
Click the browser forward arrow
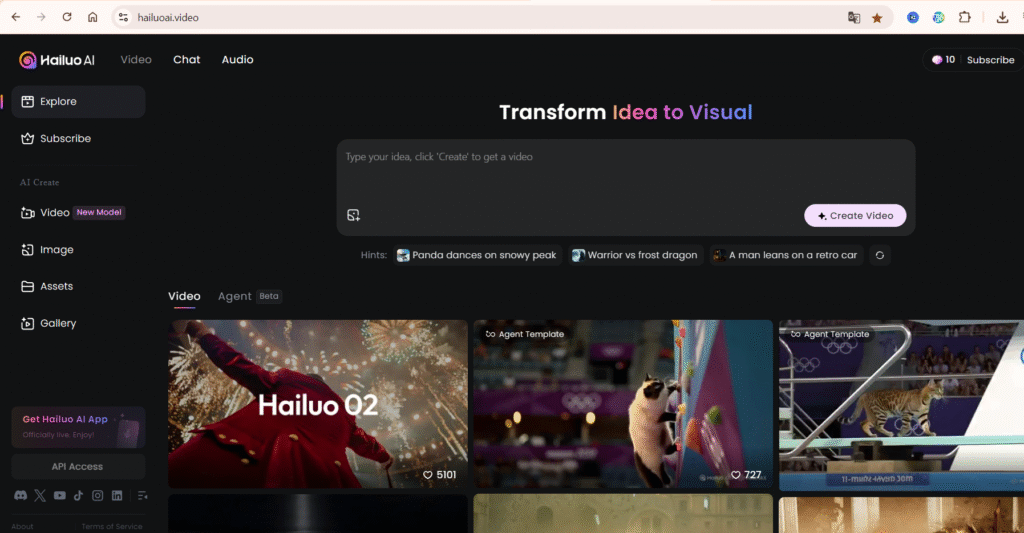click(41, 18)
